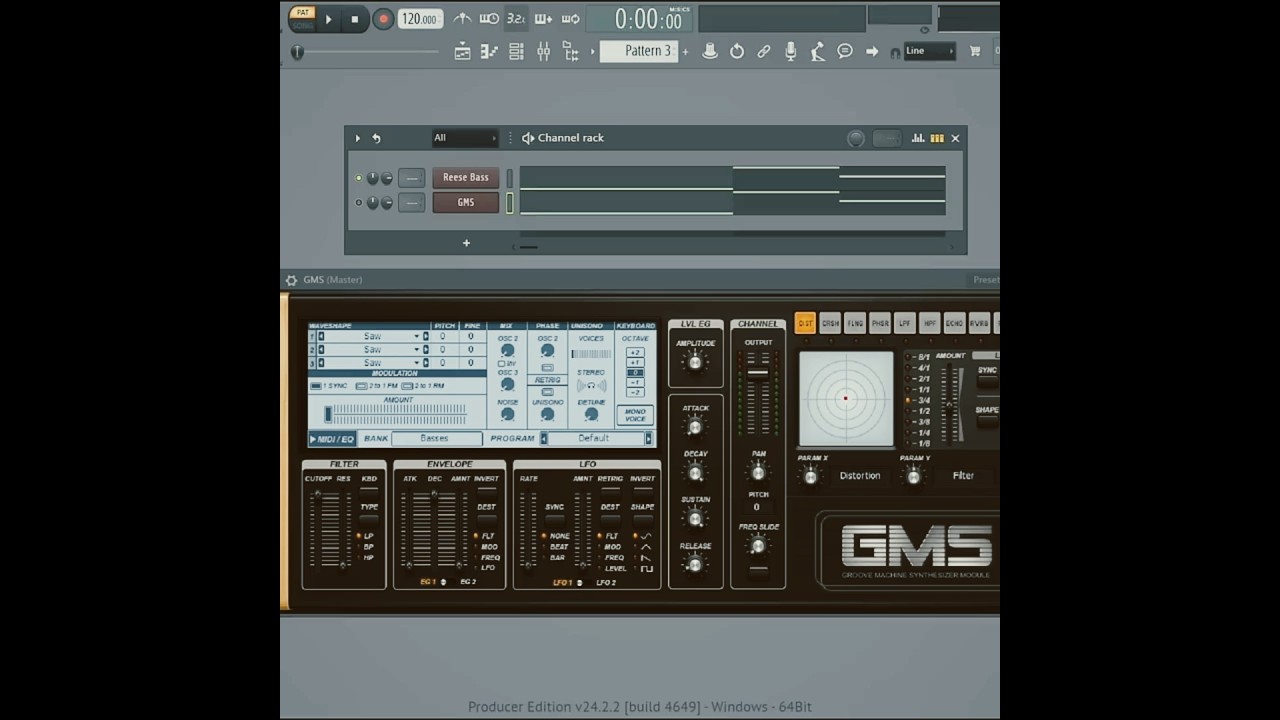This screenshot has width=1280, height=720.
Task: Add a new pattern with plus button
Action: coord(685,52)
